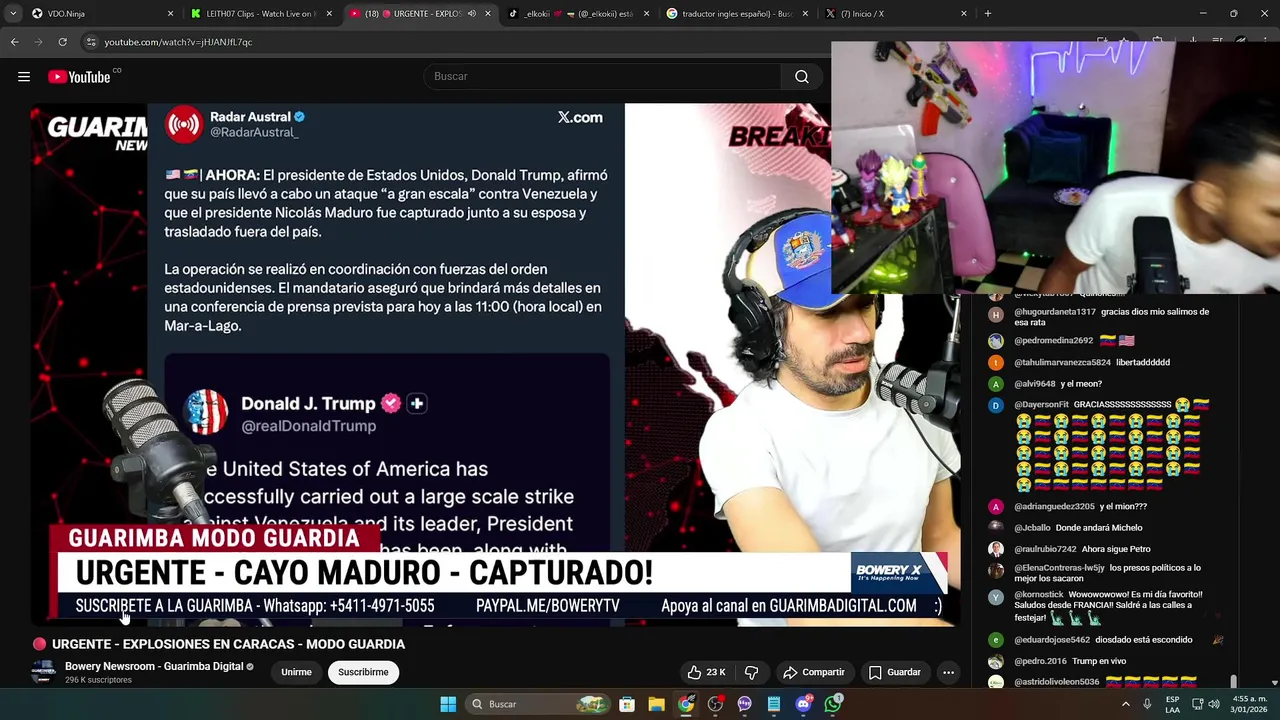
Task: Close the VDO.Ninja tab
Action: tap(170, 14)
